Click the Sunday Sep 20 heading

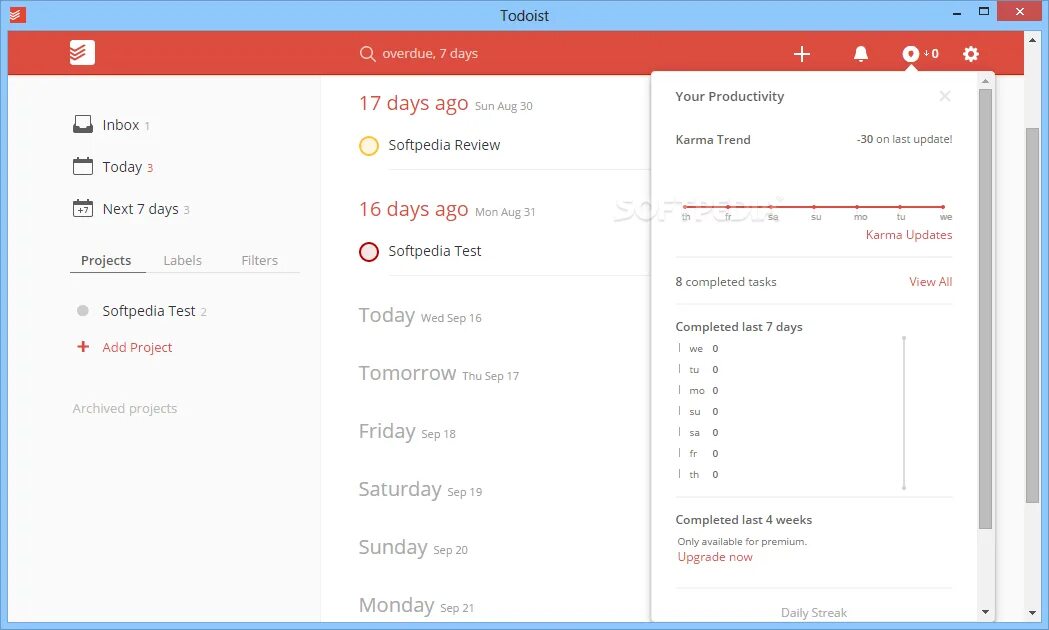413,547
